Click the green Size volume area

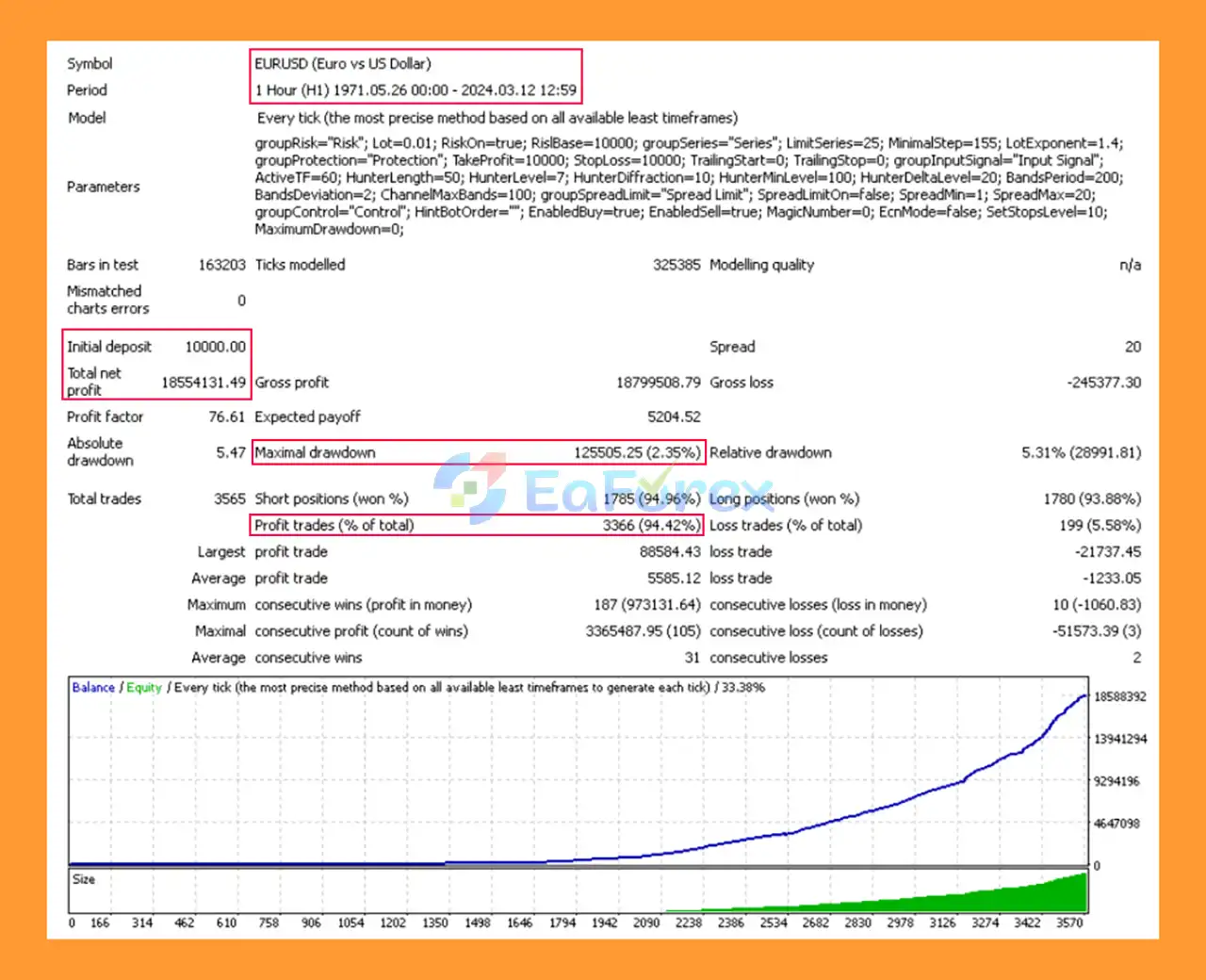pyautogui.click(x=1036, y=895)
